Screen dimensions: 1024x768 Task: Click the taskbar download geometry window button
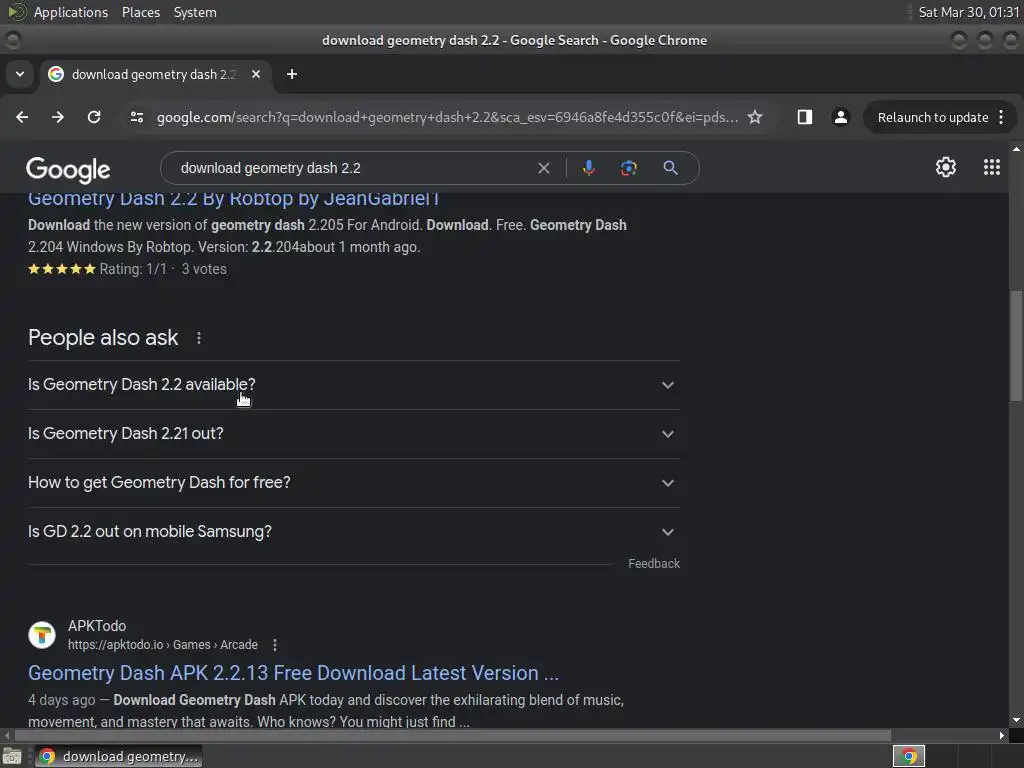118,756
